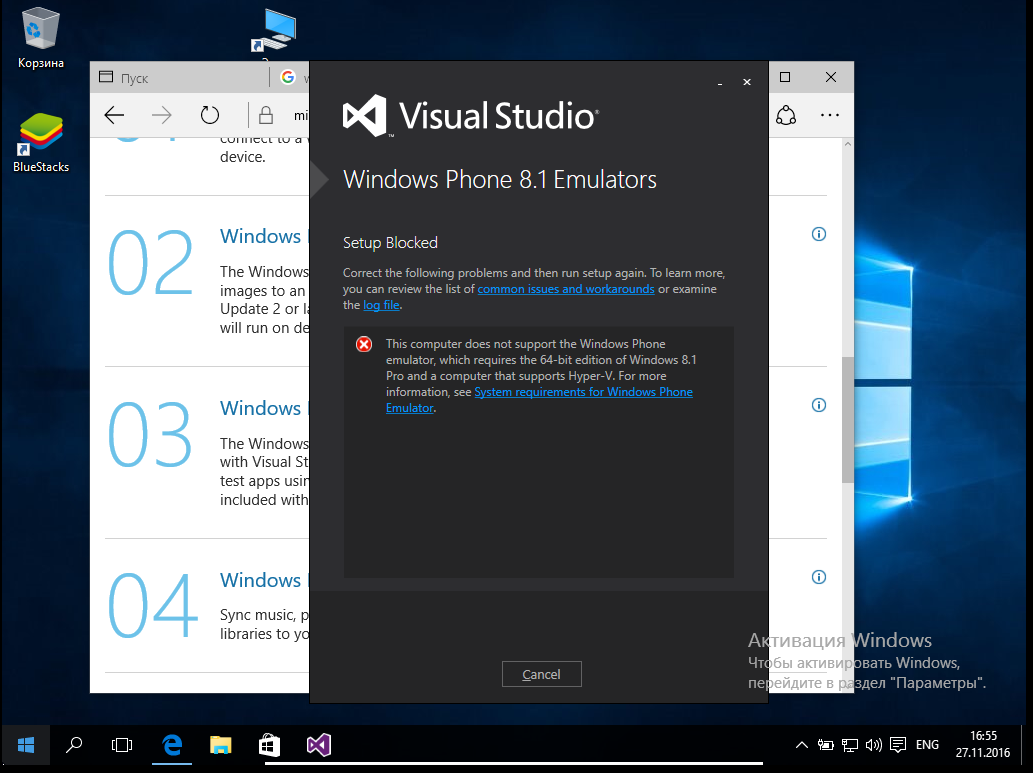Image resolution: width=1033 pixels, height=773 pixels.
Task: Go back in the Edge browser
Action: (x=115, y=115)
